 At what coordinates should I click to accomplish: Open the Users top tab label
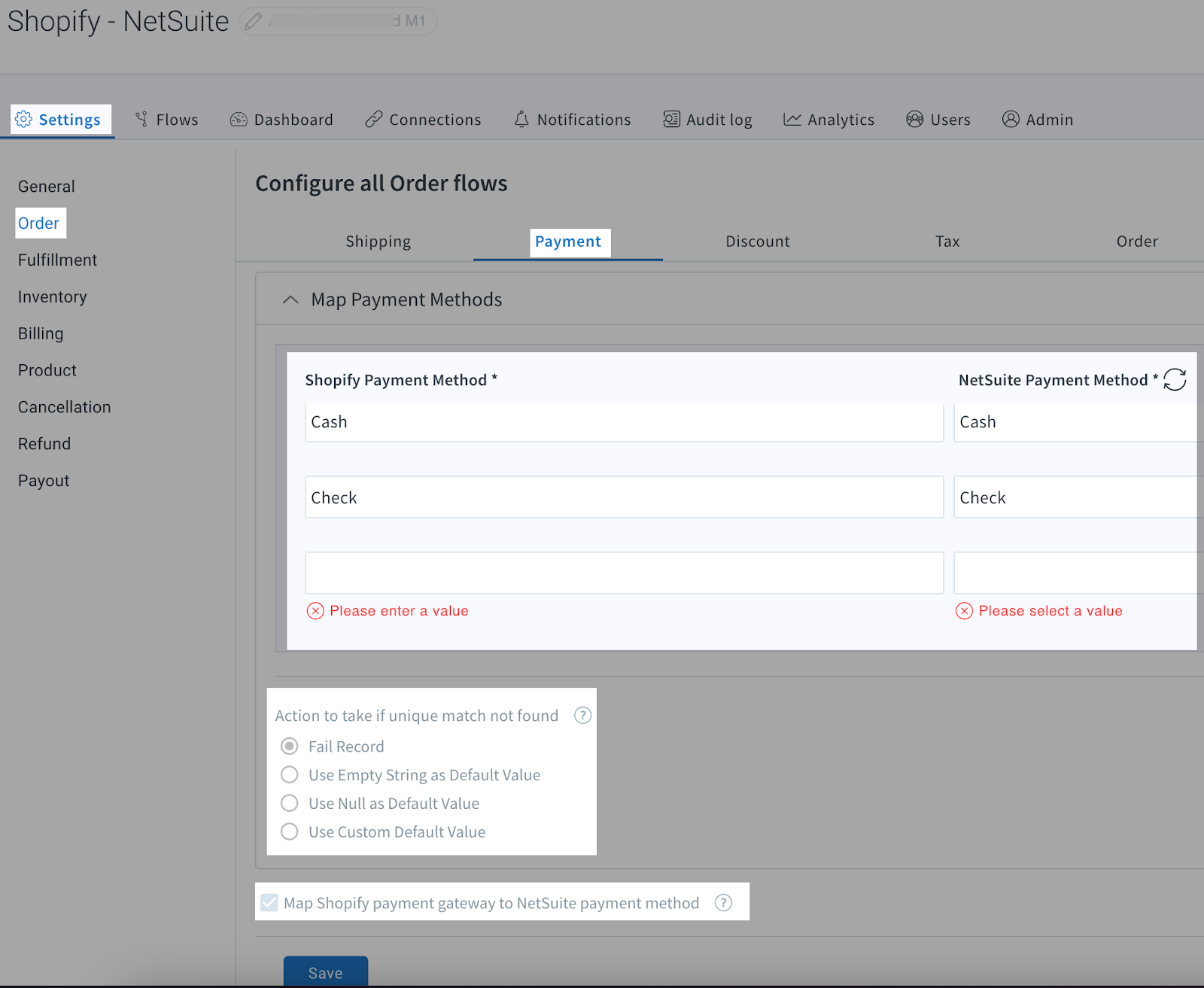coord(950,120)
